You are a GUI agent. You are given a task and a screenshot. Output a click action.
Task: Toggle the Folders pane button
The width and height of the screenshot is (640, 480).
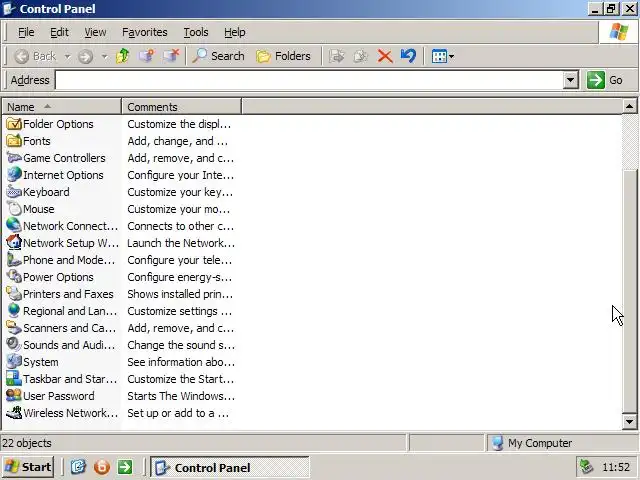(283, 56)
